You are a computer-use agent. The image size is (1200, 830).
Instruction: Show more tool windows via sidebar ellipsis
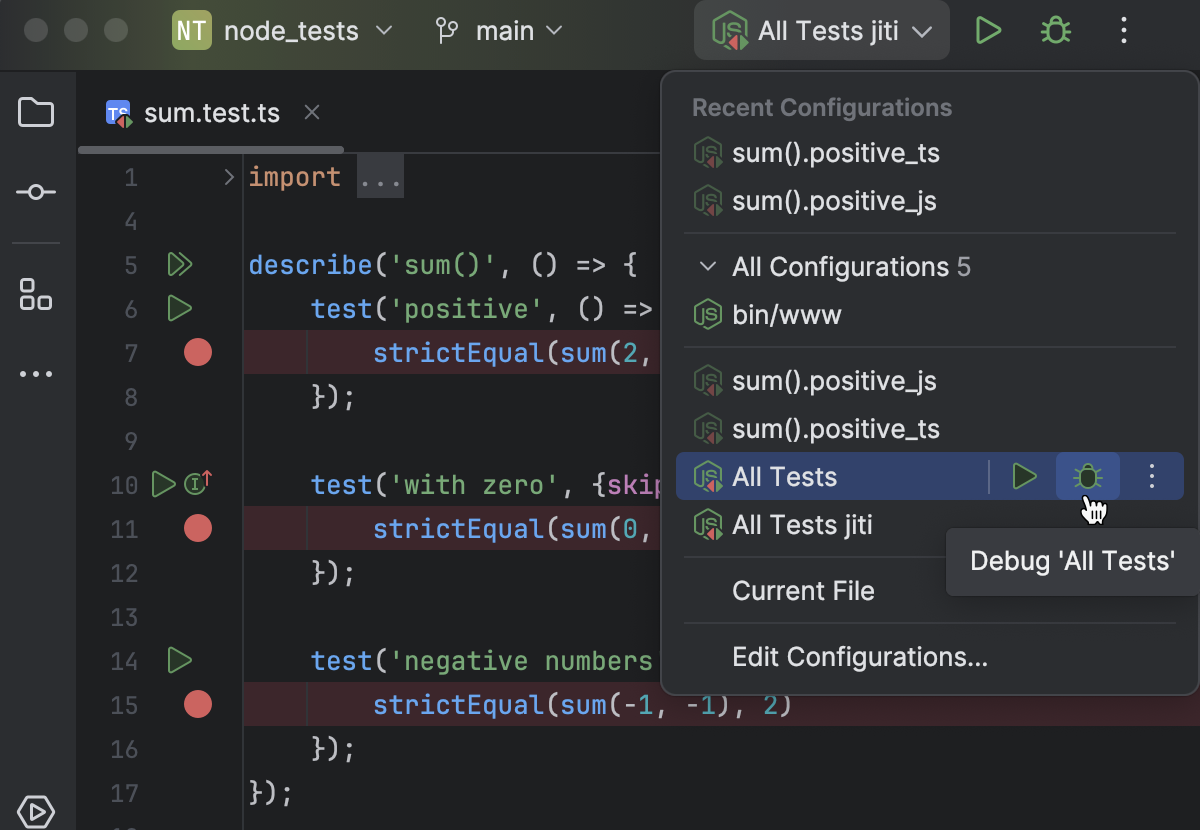36,374
